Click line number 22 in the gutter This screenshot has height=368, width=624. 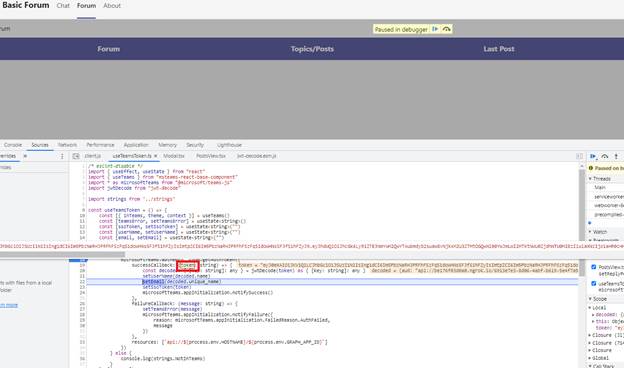click(x=82, y=282)
